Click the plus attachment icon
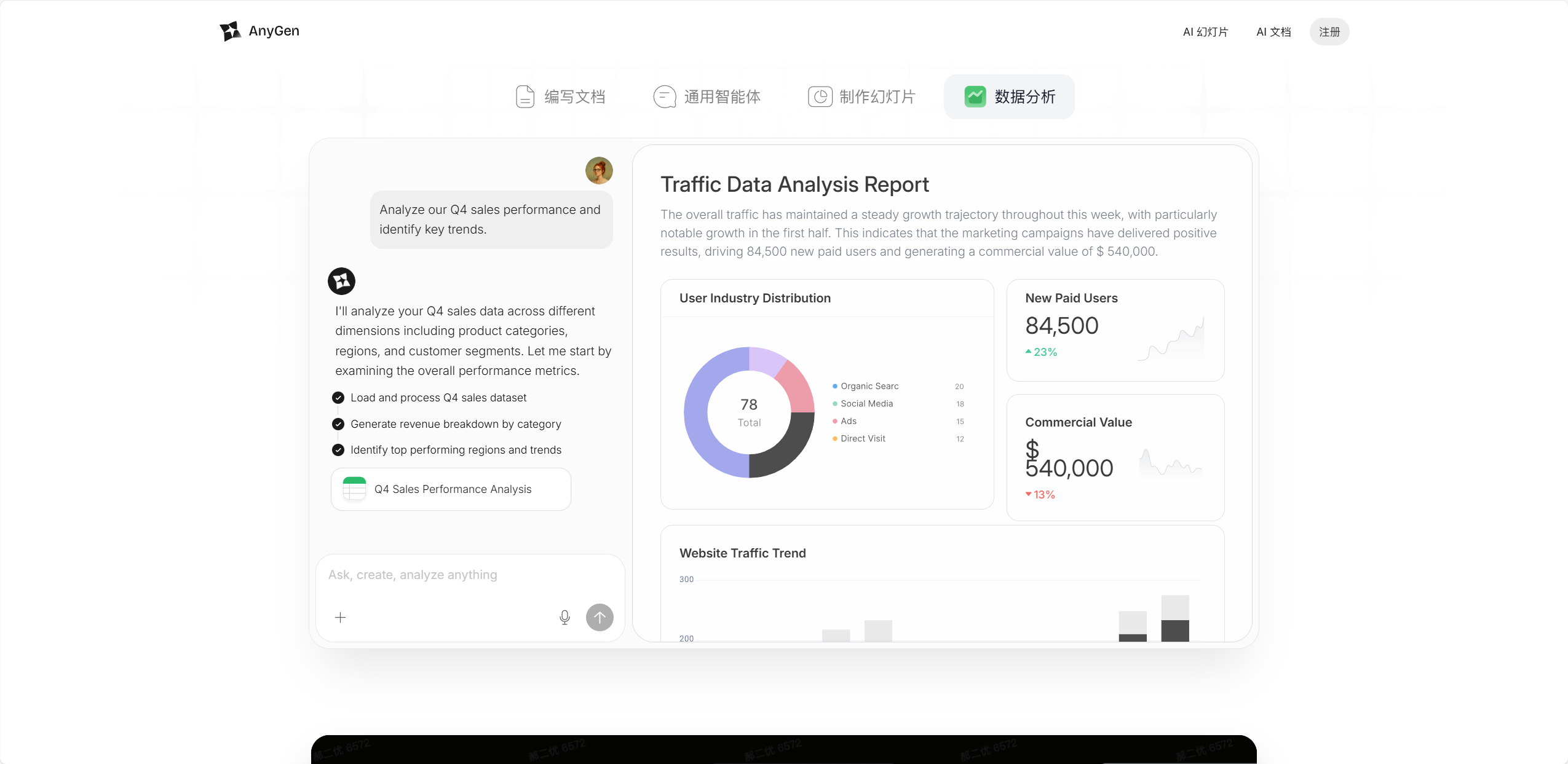This screenshot has width=1568, height=764. click(x=340, y=617)
